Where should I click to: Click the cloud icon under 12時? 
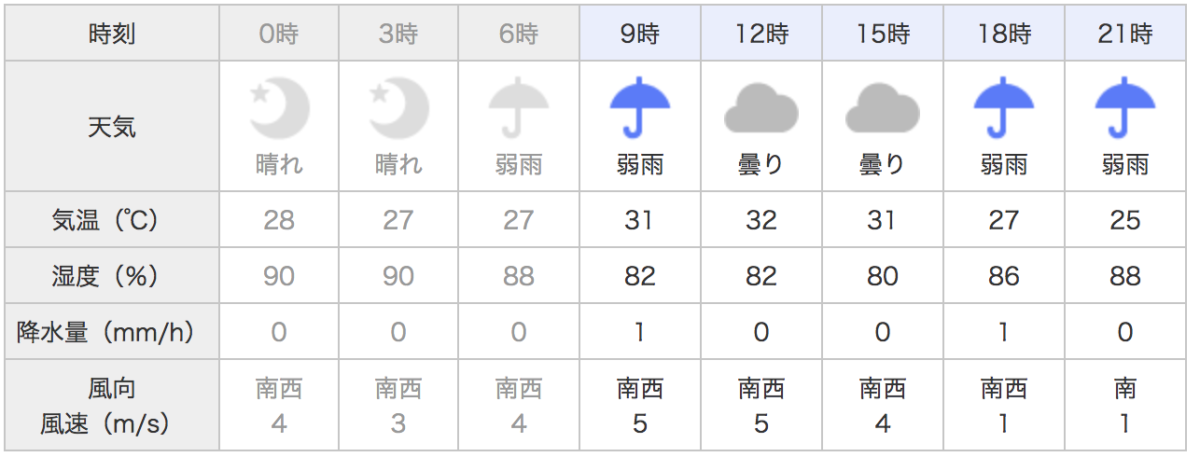click(x=761, y=108)
